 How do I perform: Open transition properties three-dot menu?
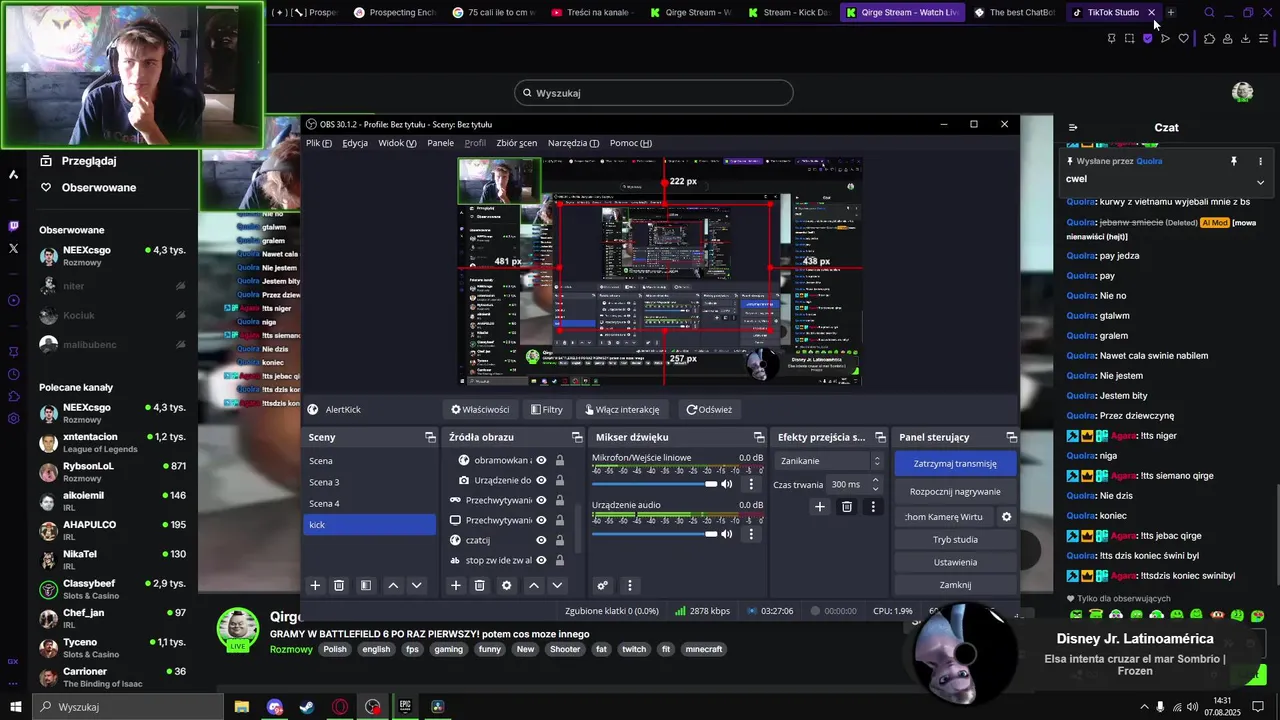click(873, 507)
